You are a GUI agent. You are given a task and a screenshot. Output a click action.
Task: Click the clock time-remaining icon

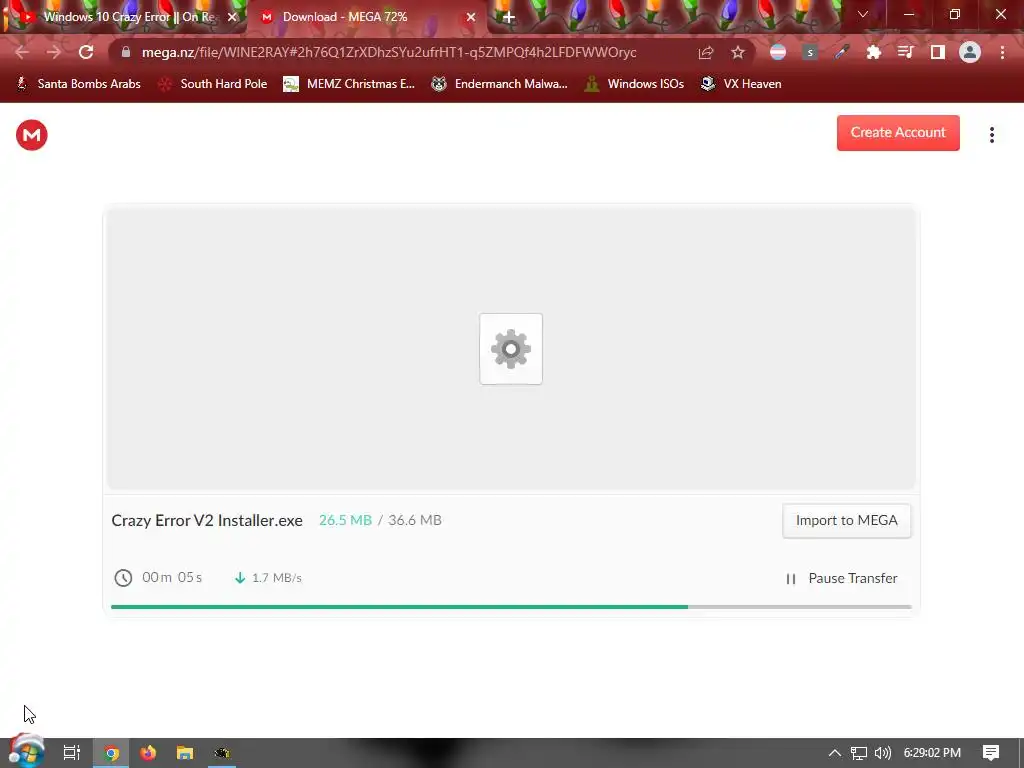[123, 578]
